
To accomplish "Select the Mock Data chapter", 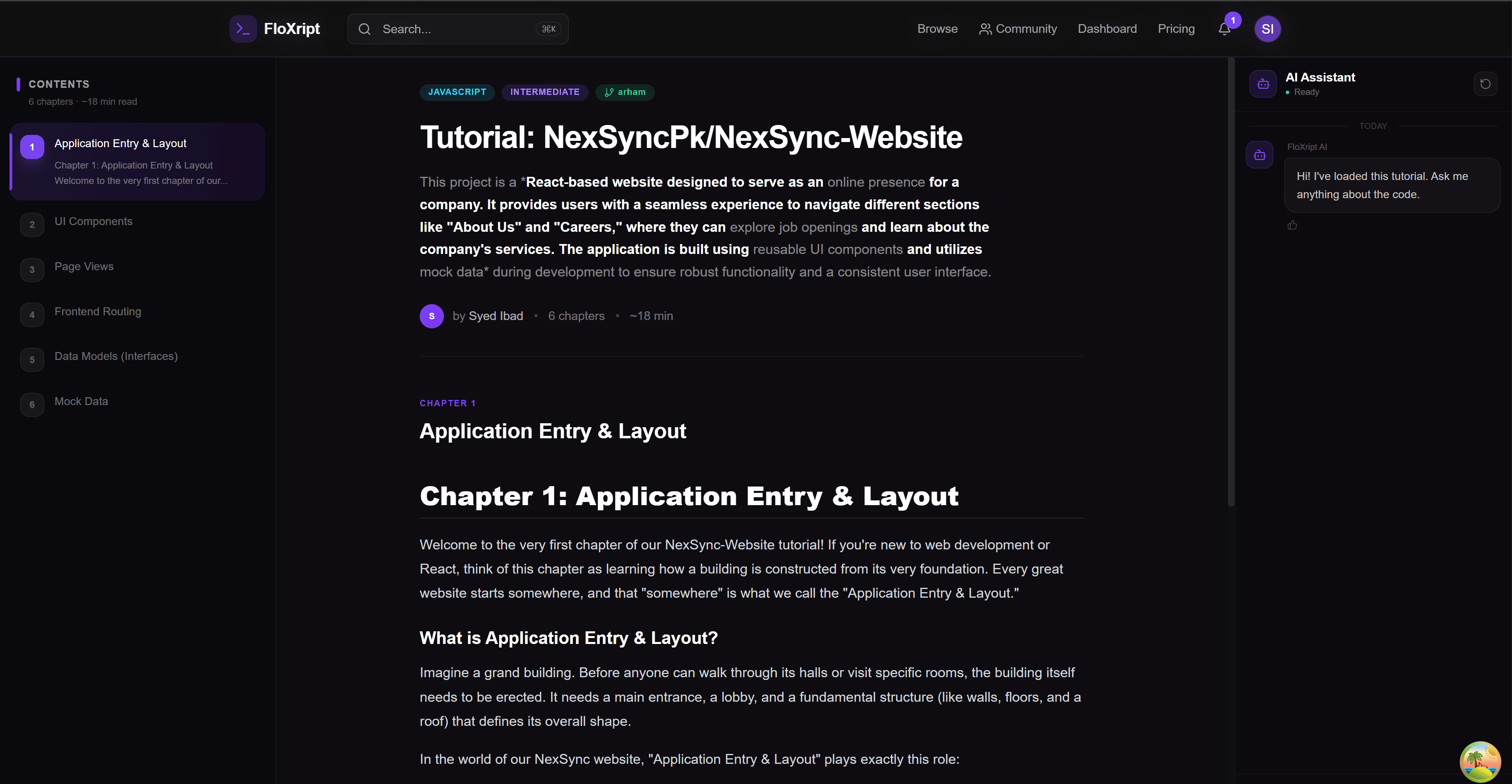I will click(80, 401).
